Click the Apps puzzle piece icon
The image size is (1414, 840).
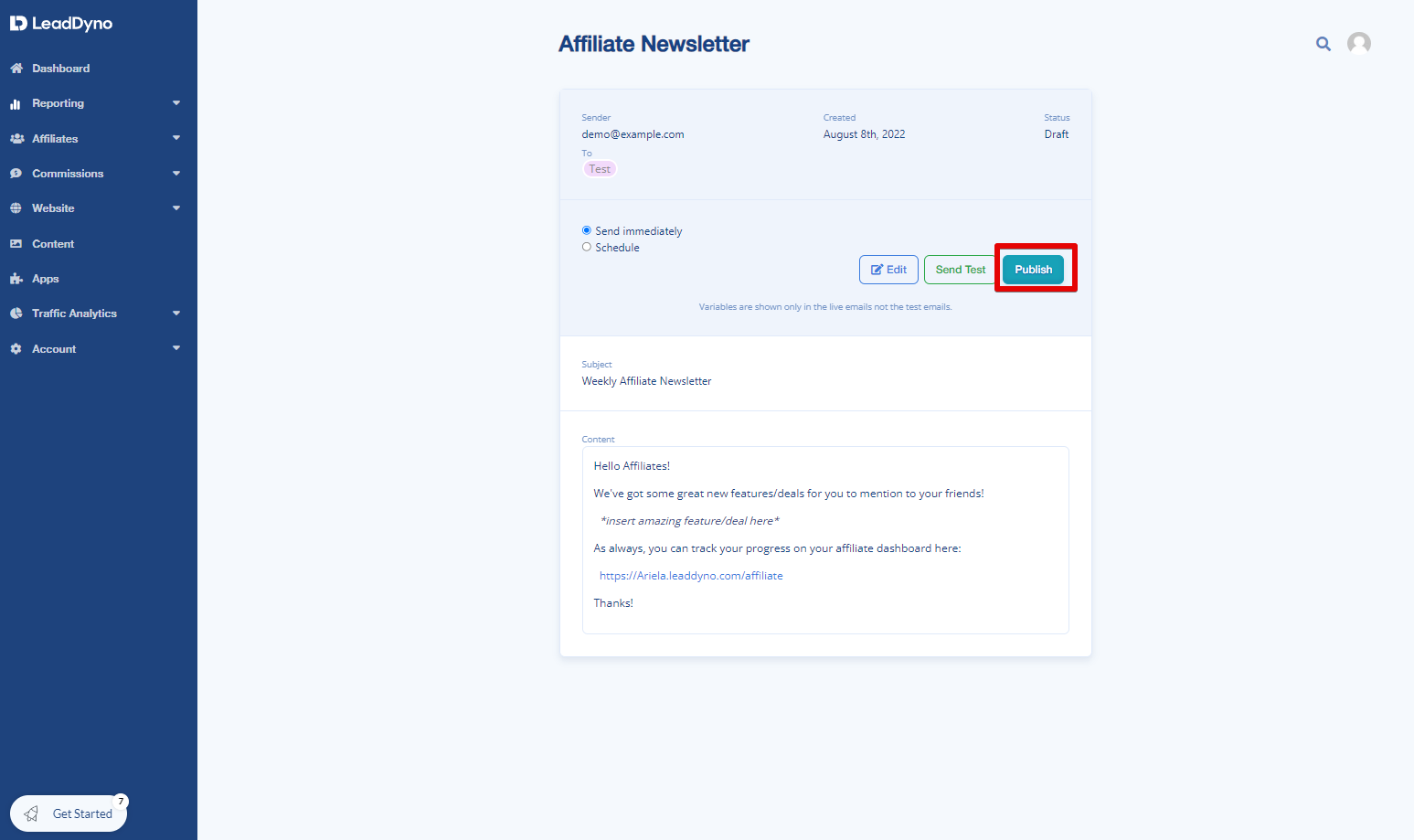(16, 279)
